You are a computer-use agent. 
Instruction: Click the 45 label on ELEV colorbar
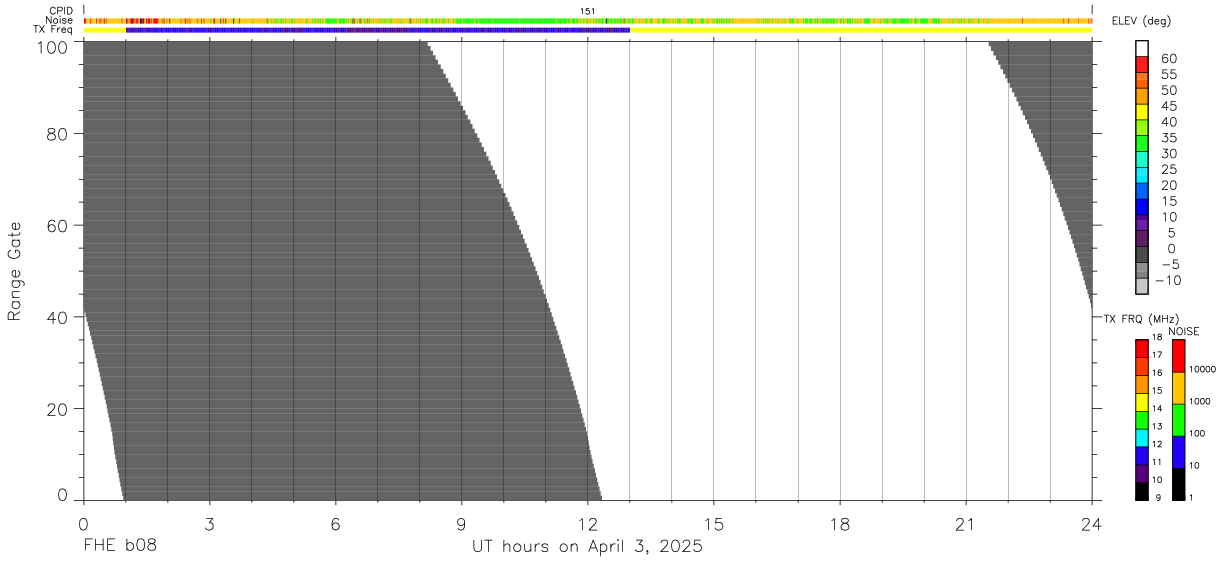[x=1169, y=107]
